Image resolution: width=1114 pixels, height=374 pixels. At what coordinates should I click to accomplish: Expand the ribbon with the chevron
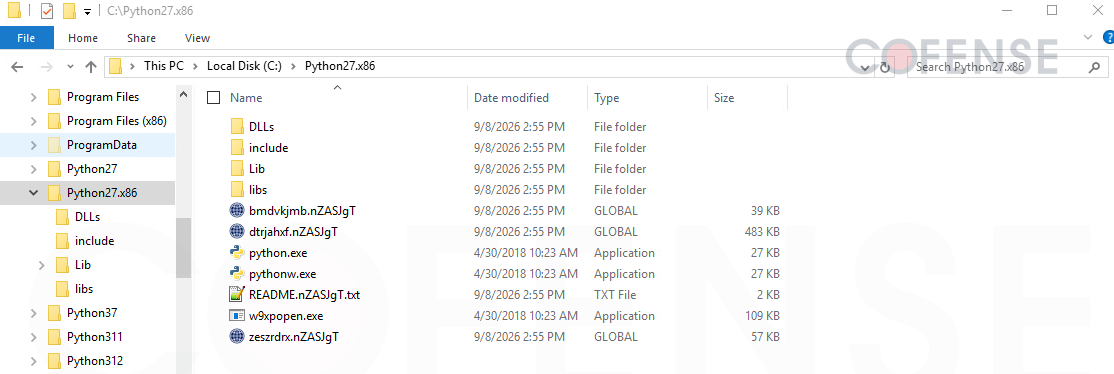click(x=1088, y=37)
